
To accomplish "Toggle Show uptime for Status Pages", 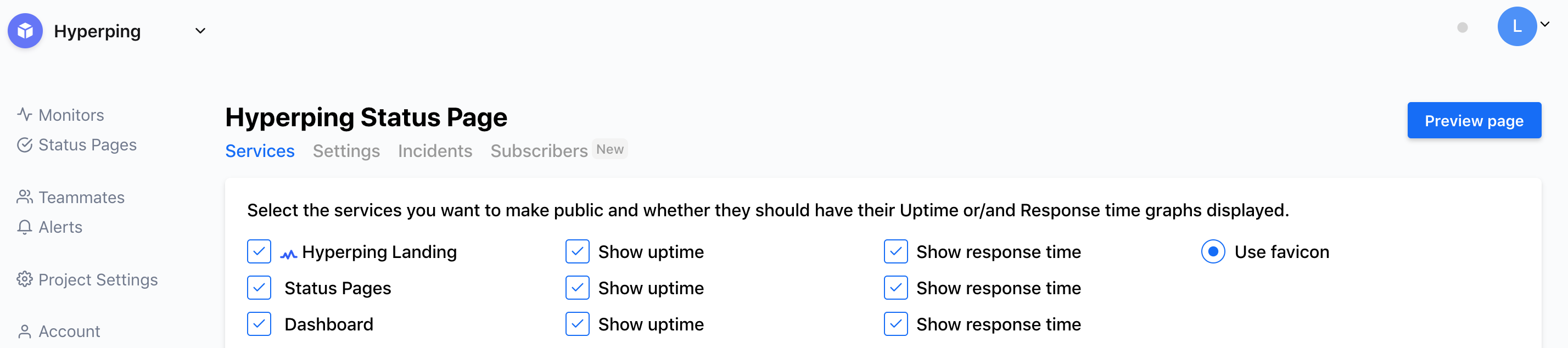I will click(577, 288).
